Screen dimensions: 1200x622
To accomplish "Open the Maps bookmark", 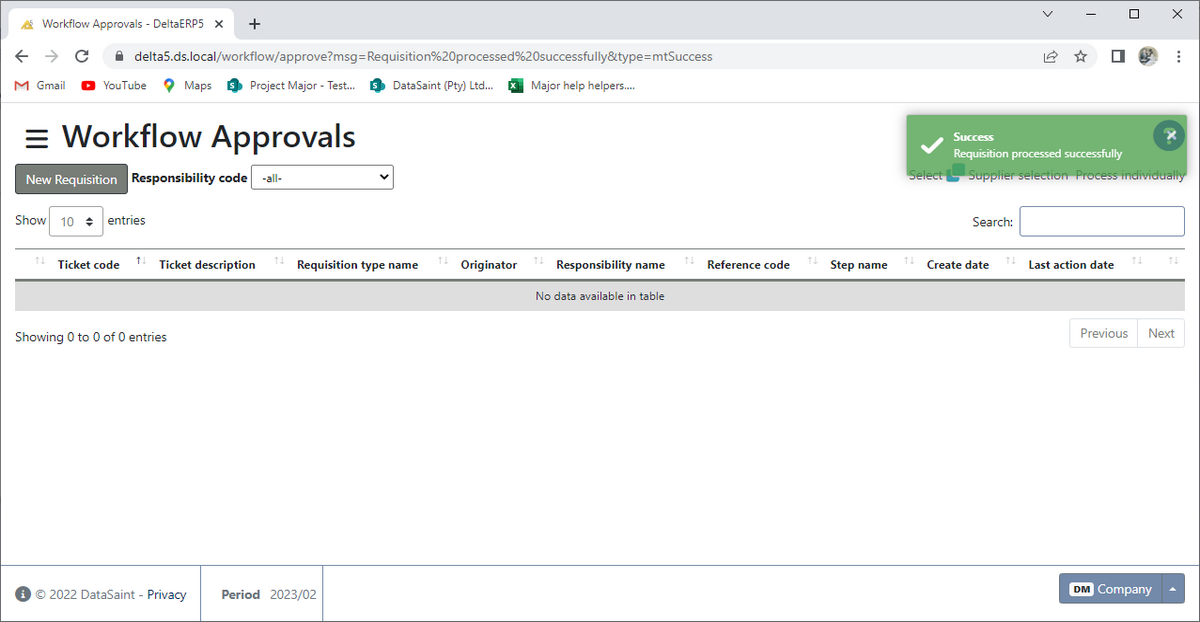I will pyautogui.click(x=187, y=86).
